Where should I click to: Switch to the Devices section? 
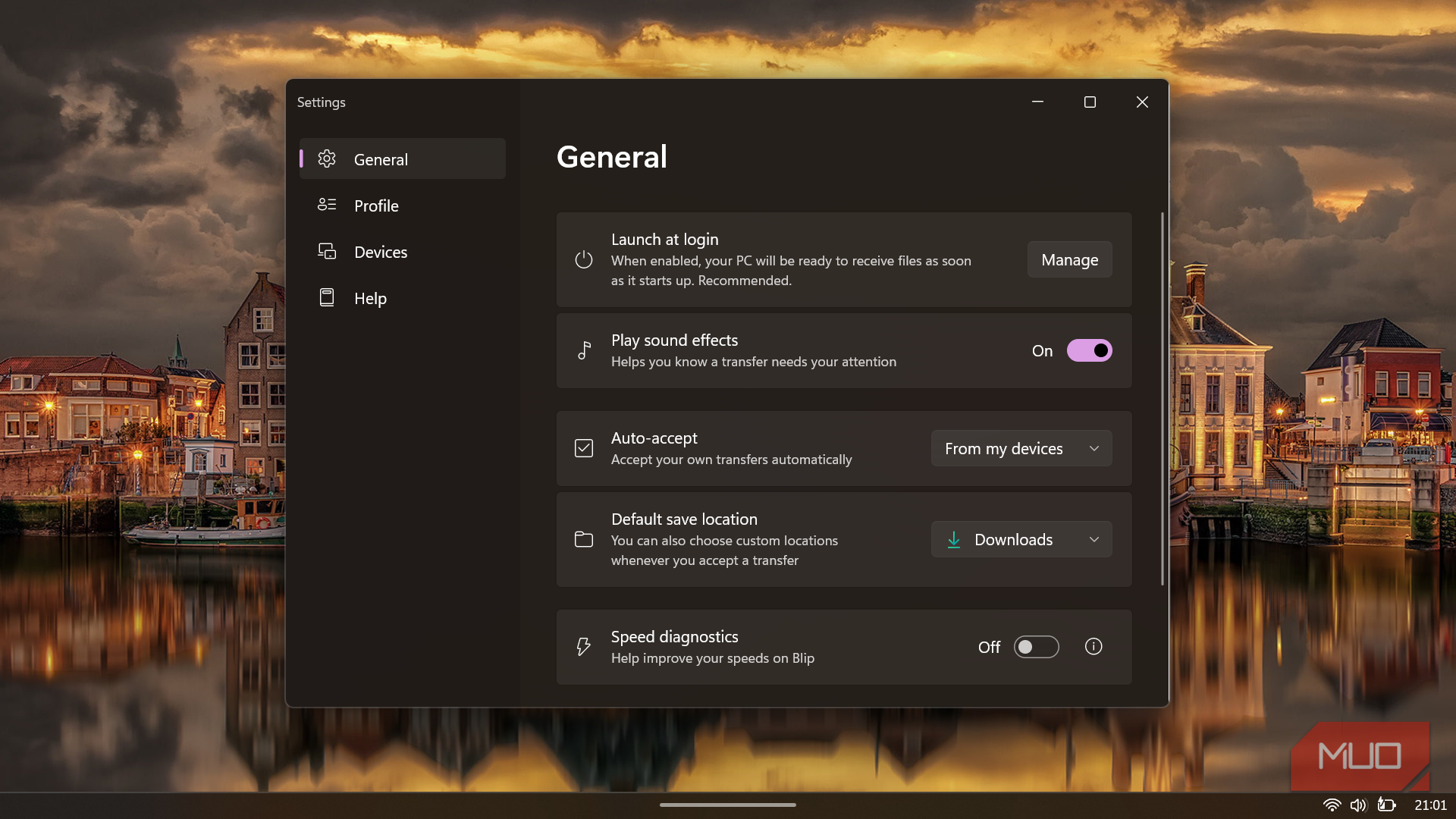pos(403,252)
